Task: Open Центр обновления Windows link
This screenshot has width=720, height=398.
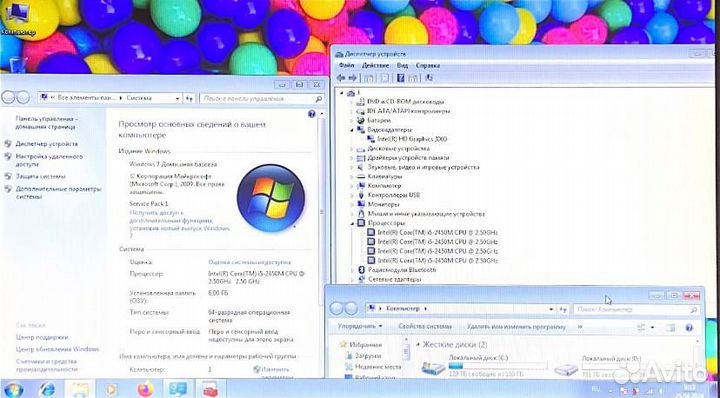Action: (x=57, y=349)
